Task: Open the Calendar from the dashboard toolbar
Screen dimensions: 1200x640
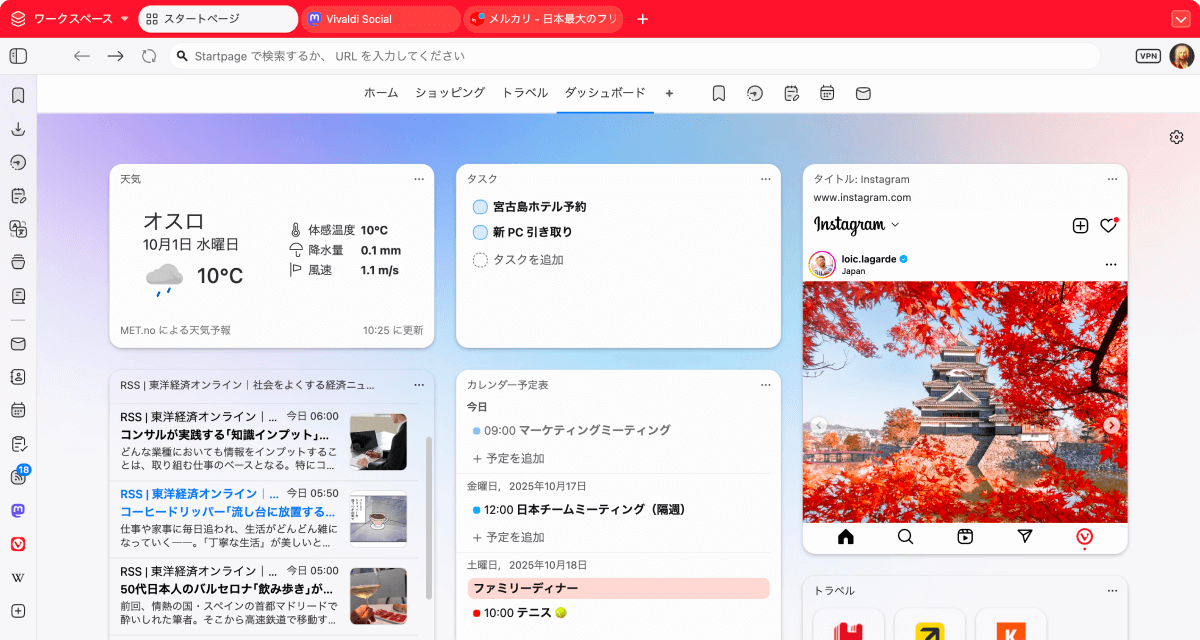Action: (827, 92)
